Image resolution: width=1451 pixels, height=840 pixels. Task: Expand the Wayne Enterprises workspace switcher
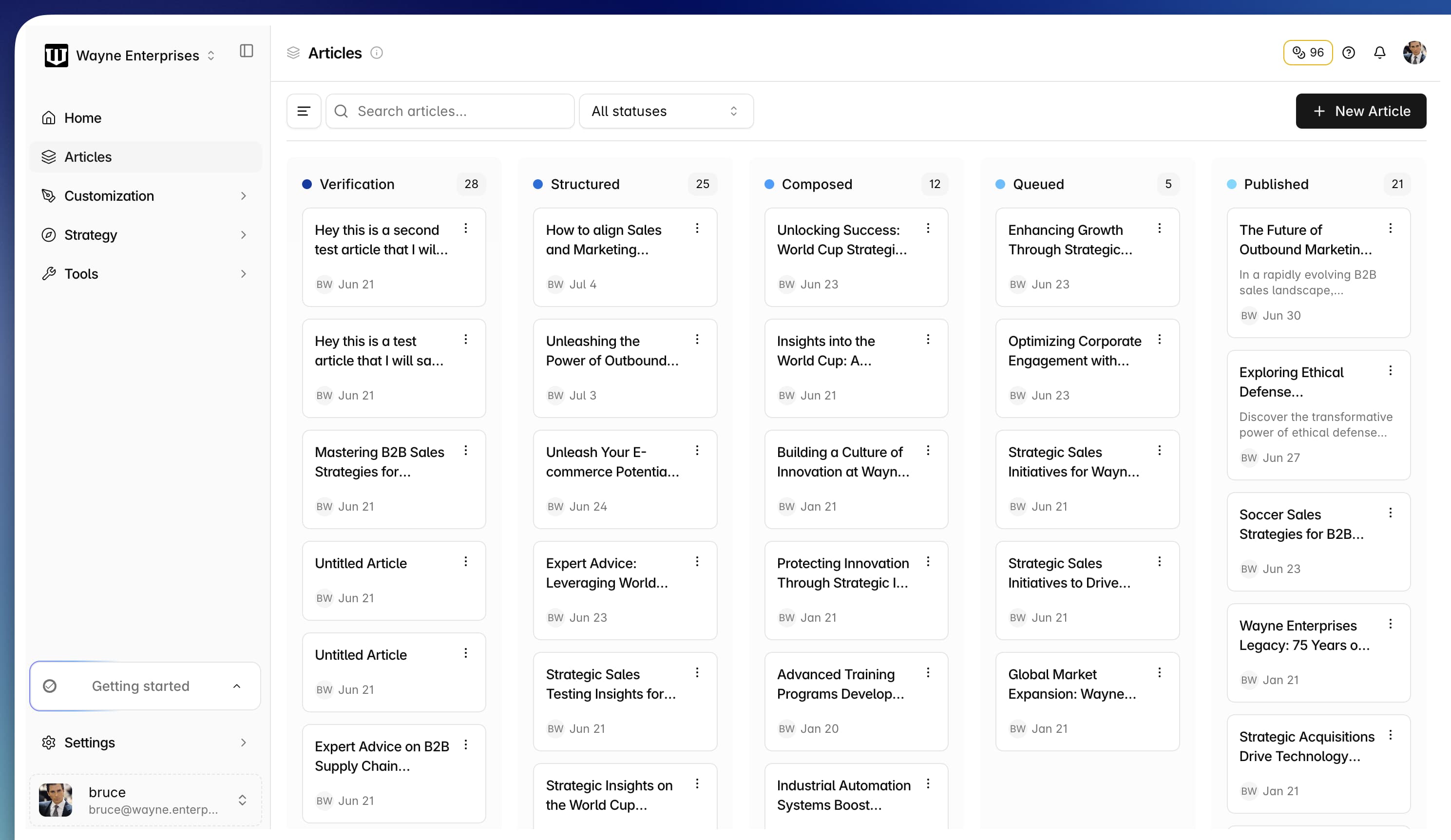click(211, 55)
